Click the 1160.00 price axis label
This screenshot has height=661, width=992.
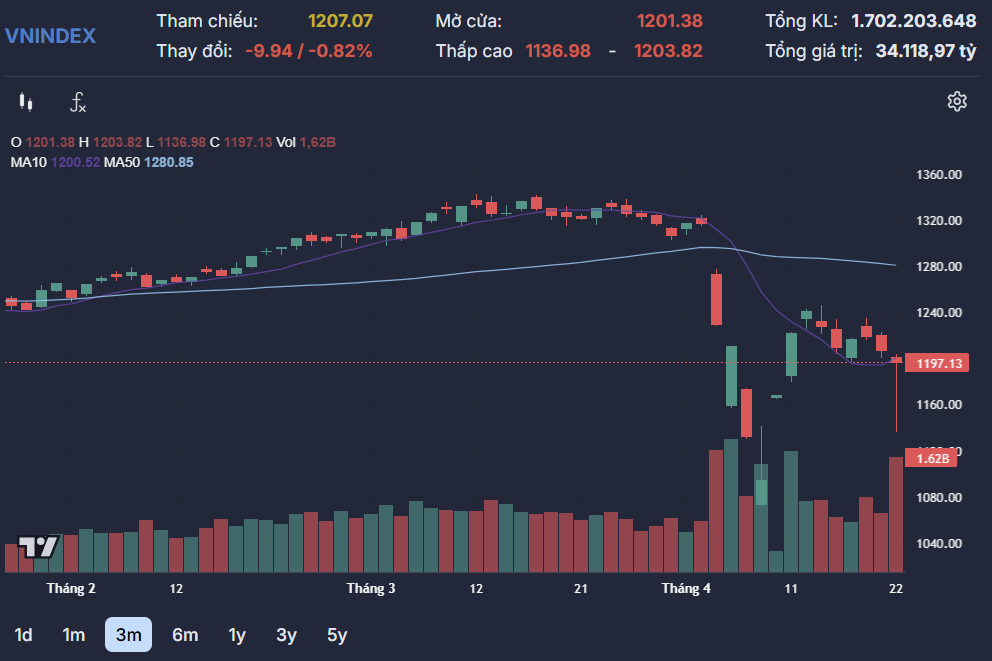(x=939, y=405)
